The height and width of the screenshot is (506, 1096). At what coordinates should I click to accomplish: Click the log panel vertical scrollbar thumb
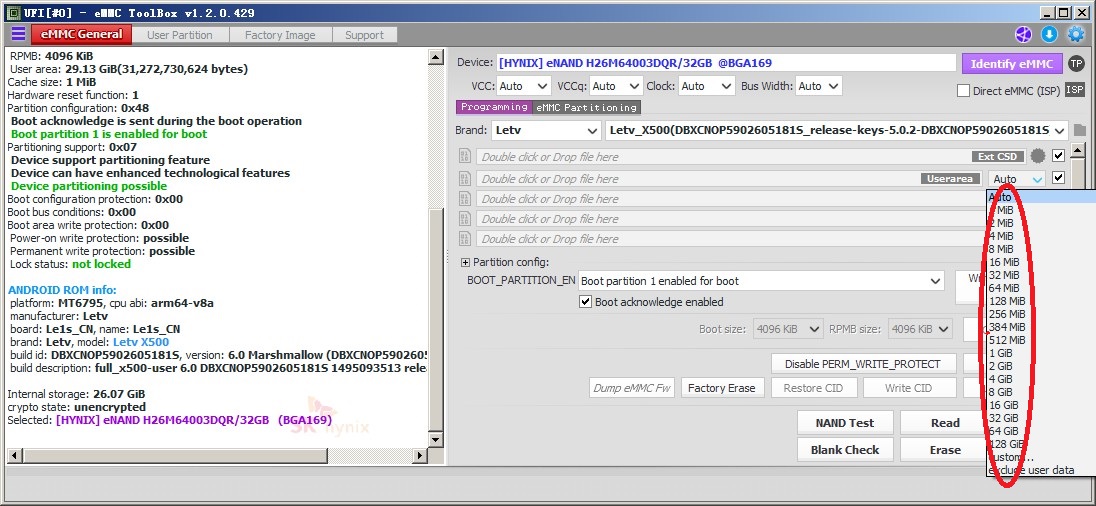point(436,318)
